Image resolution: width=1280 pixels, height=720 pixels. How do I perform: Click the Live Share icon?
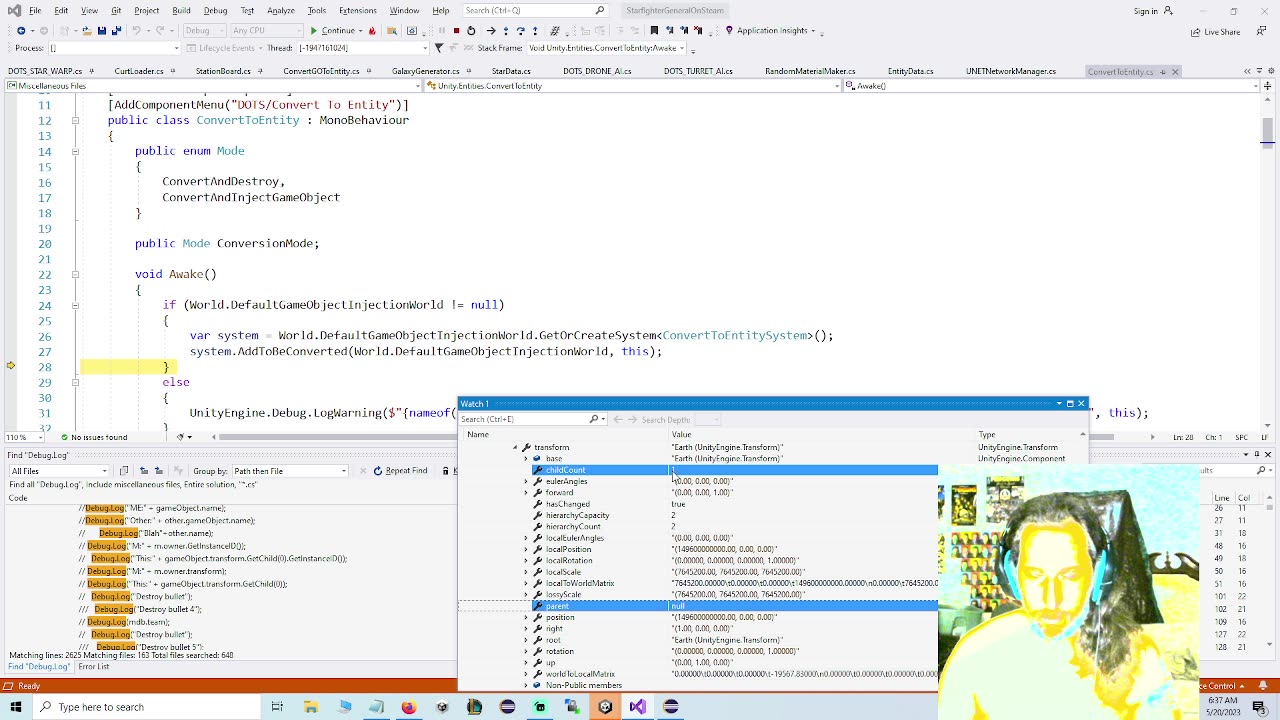coord(1196,32)
